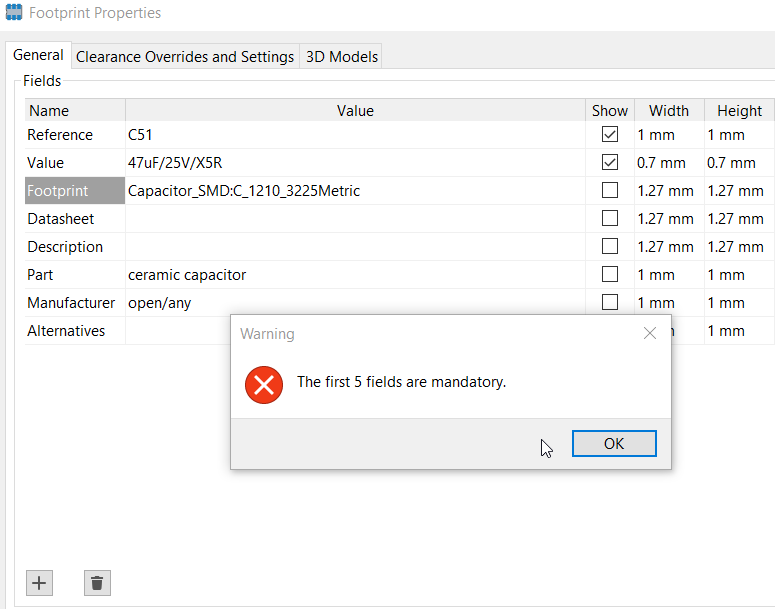Select the Datasheet name cell
775x609 pixels.
coord(75,218)
